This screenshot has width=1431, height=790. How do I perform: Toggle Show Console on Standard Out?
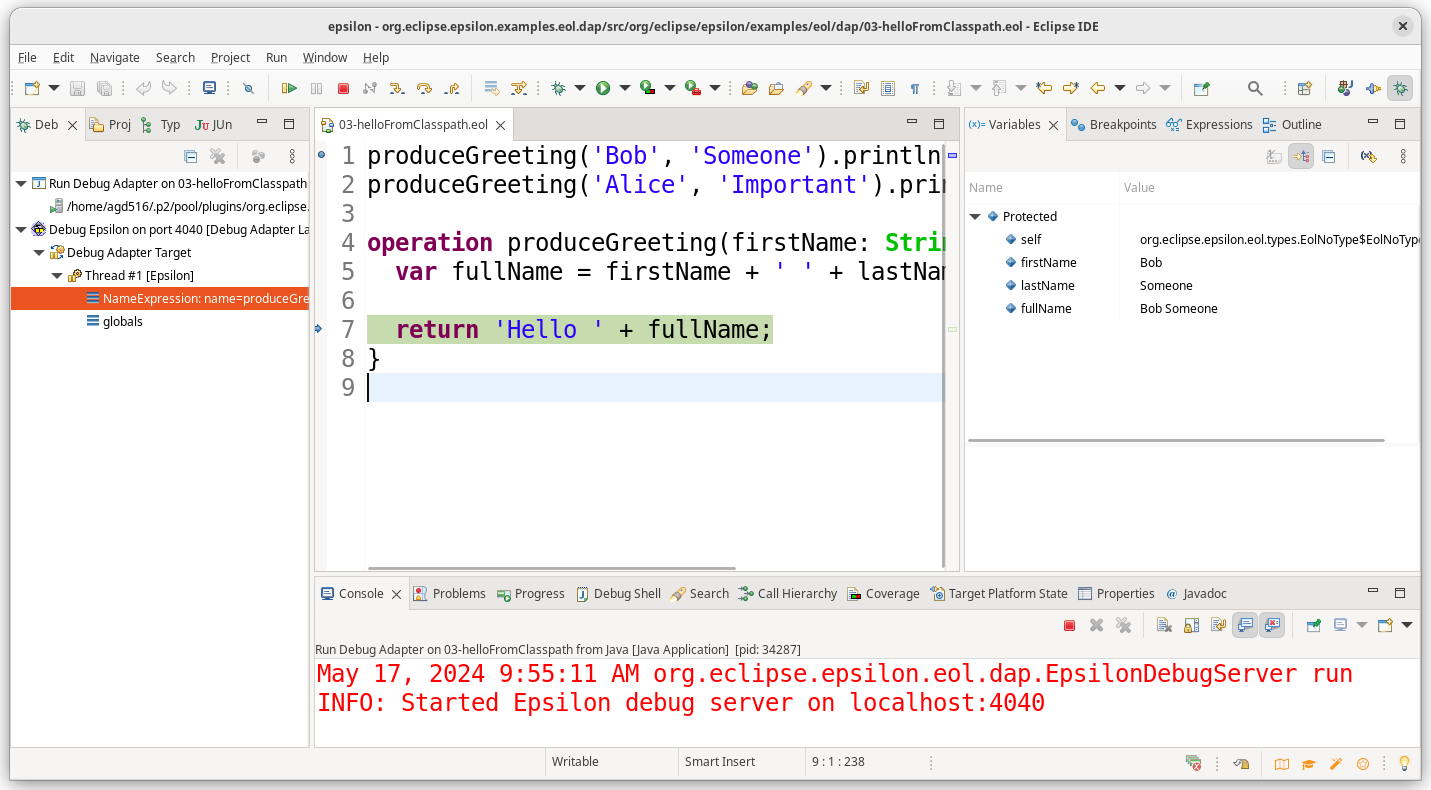(1245, 625)
